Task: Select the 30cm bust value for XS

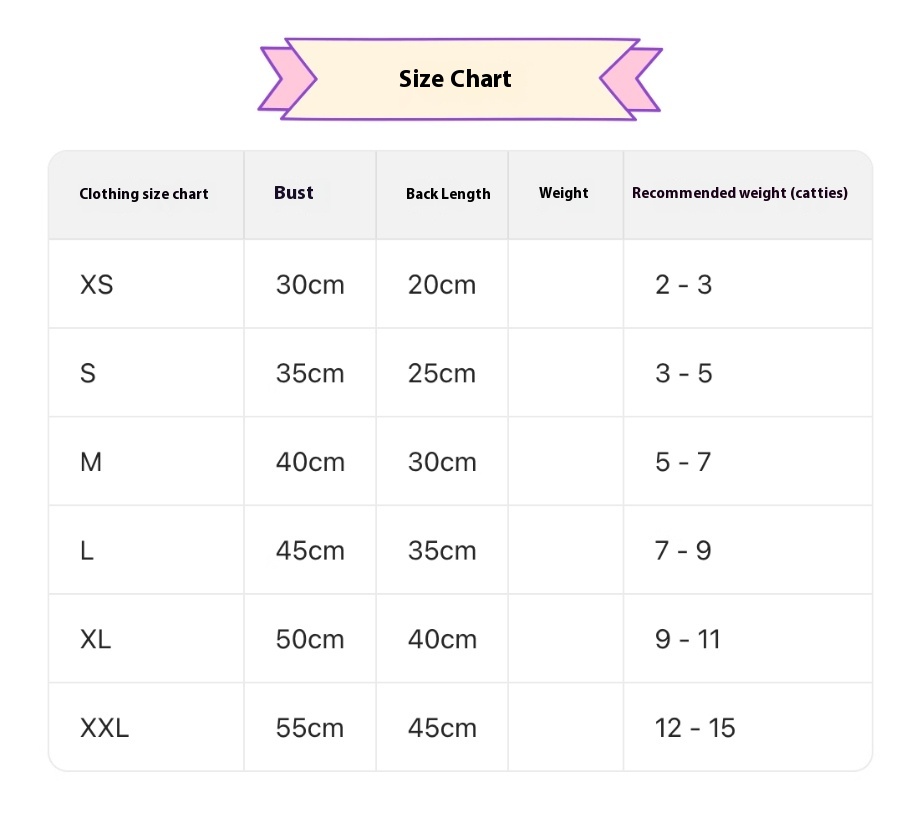Action: [310, 285]
